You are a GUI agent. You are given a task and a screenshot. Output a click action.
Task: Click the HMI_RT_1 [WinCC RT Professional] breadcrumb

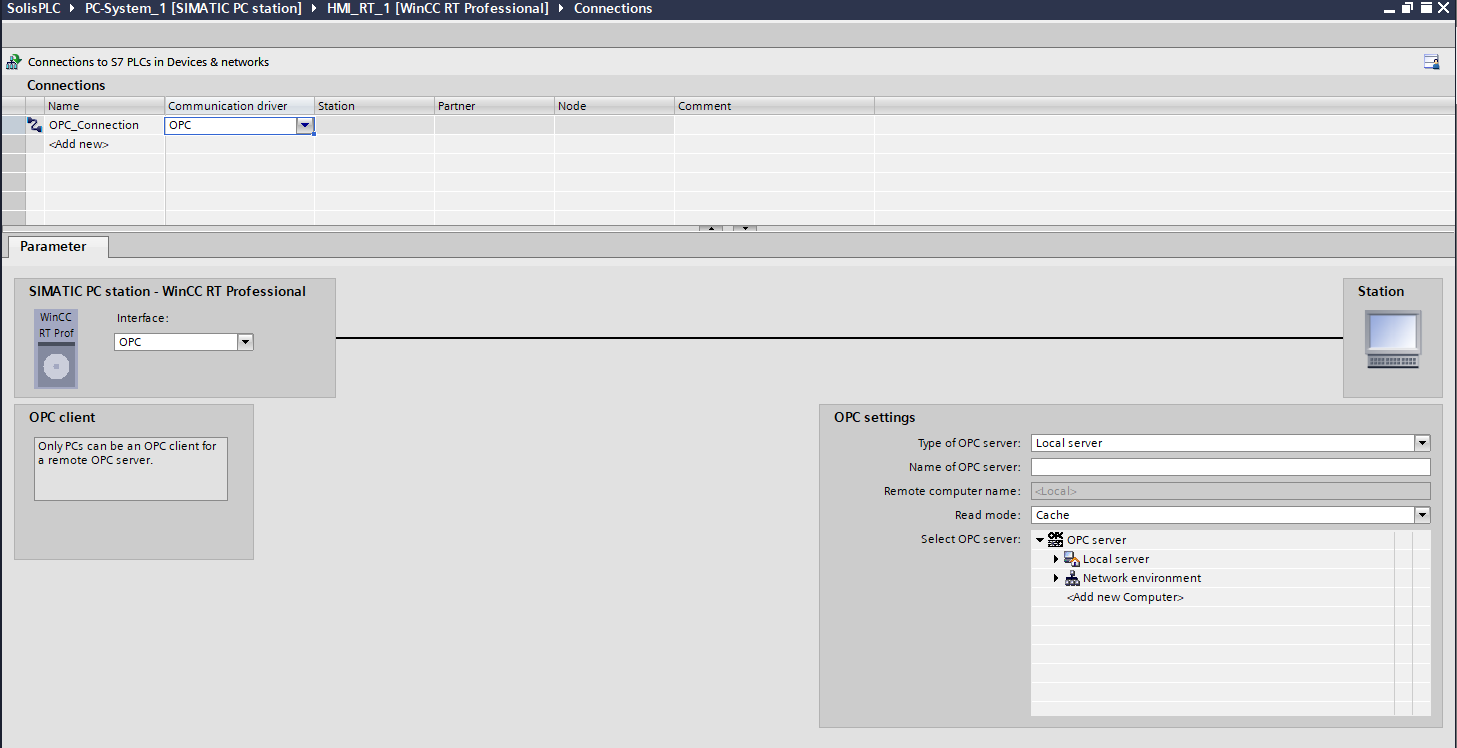[x=438, y=8]
